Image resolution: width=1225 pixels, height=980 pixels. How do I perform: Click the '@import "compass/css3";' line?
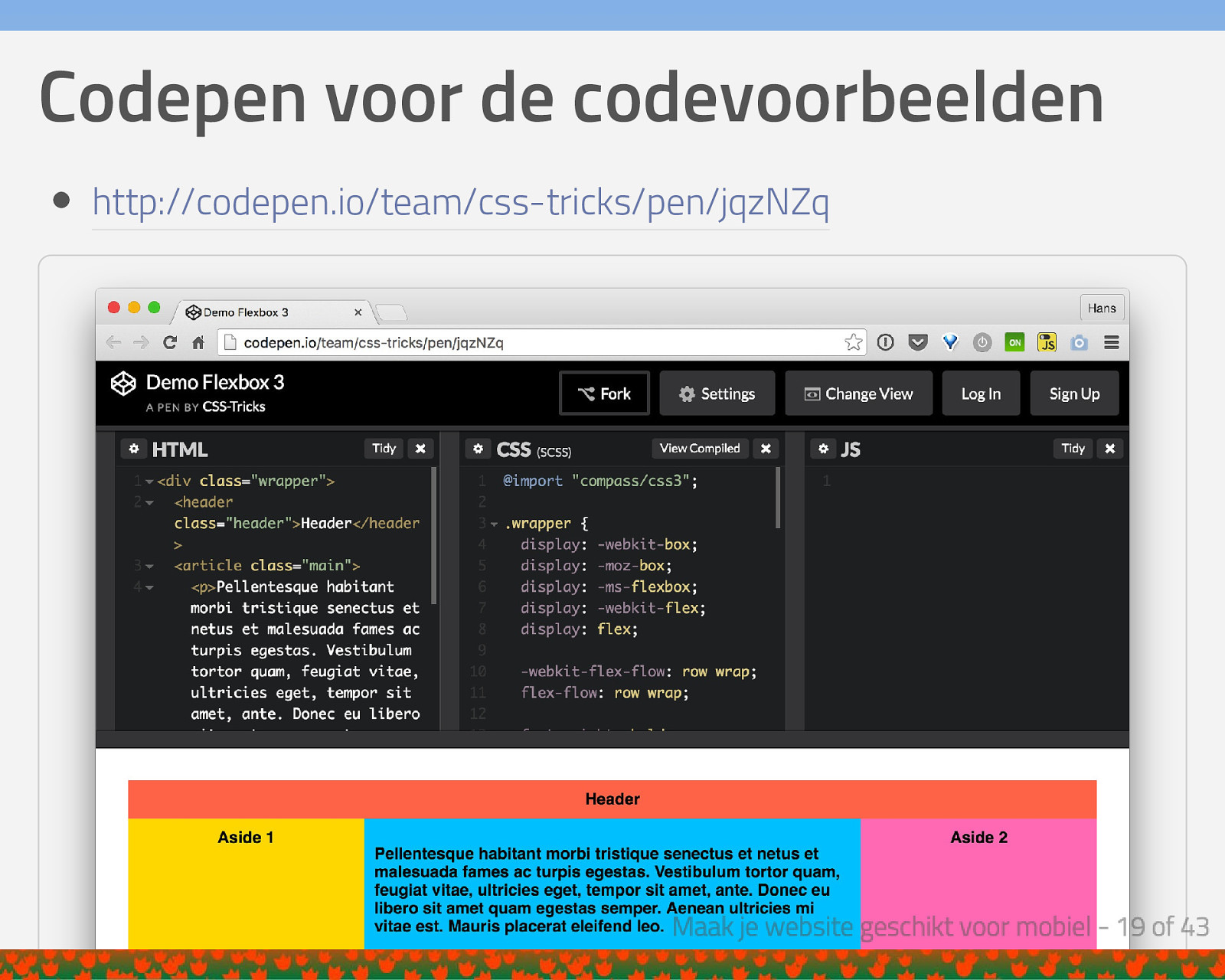(x=600, y=481)
